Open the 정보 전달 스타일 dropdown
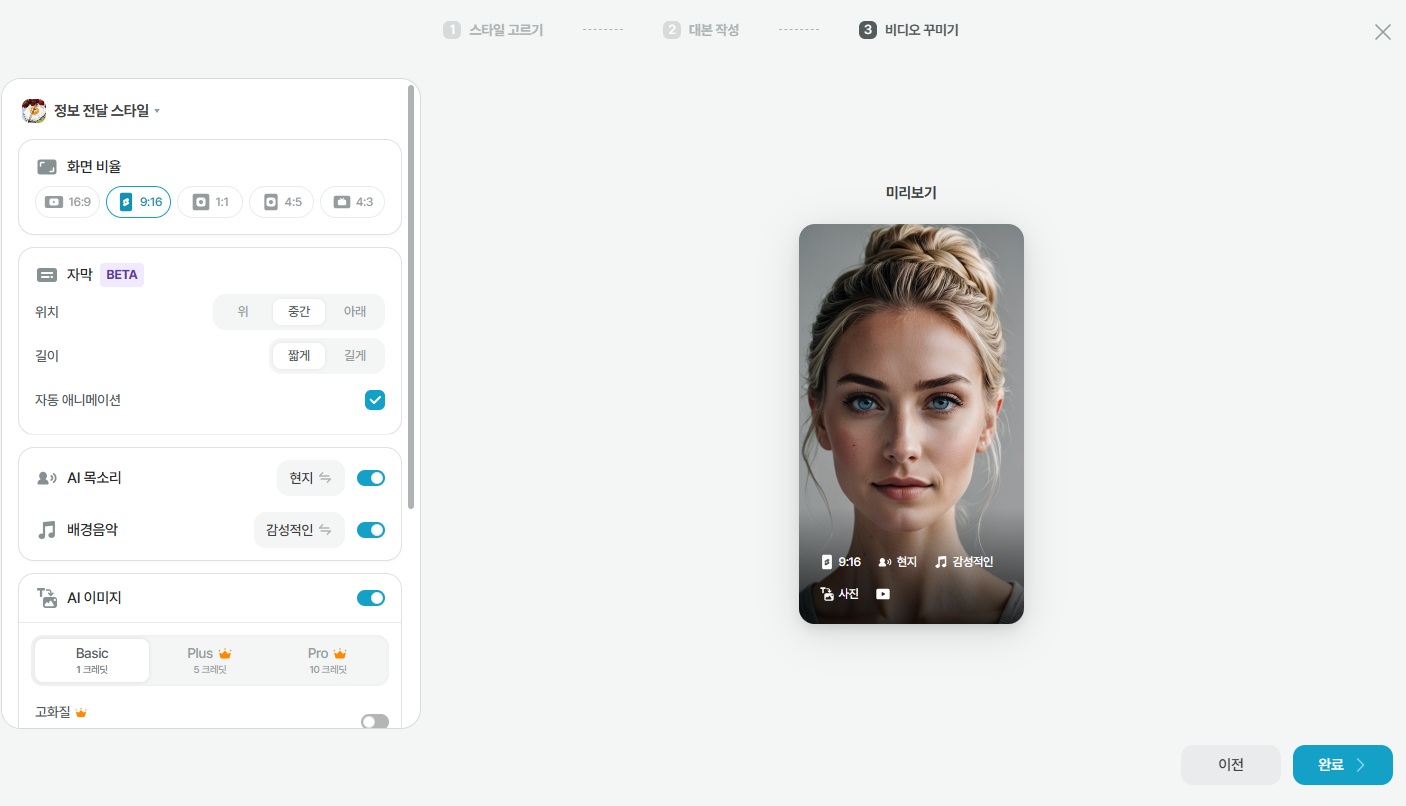This screenshot has height=806, width=1406. click(x=107, y=111)
